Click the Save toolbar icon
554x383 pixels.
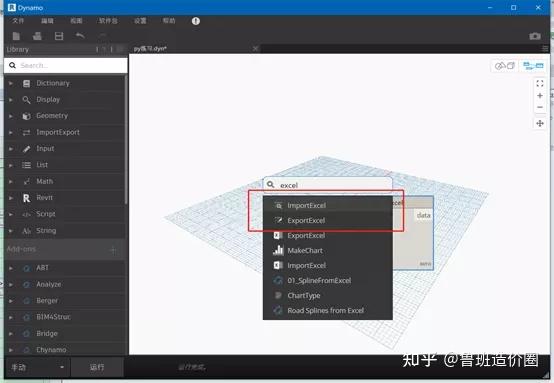(59, 36)
